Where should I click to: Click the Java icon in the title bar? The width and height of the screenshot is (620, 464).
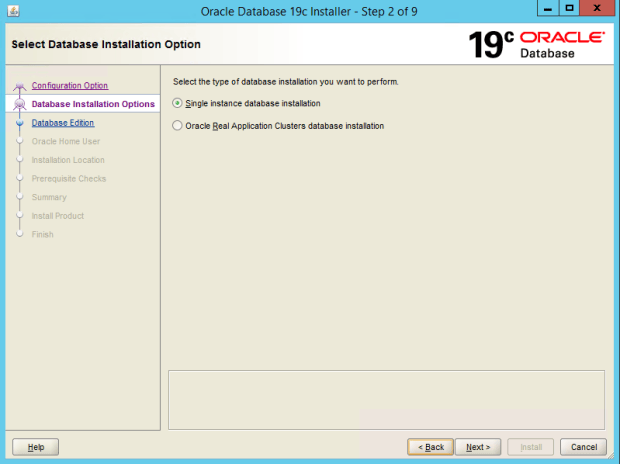point(13,11)
